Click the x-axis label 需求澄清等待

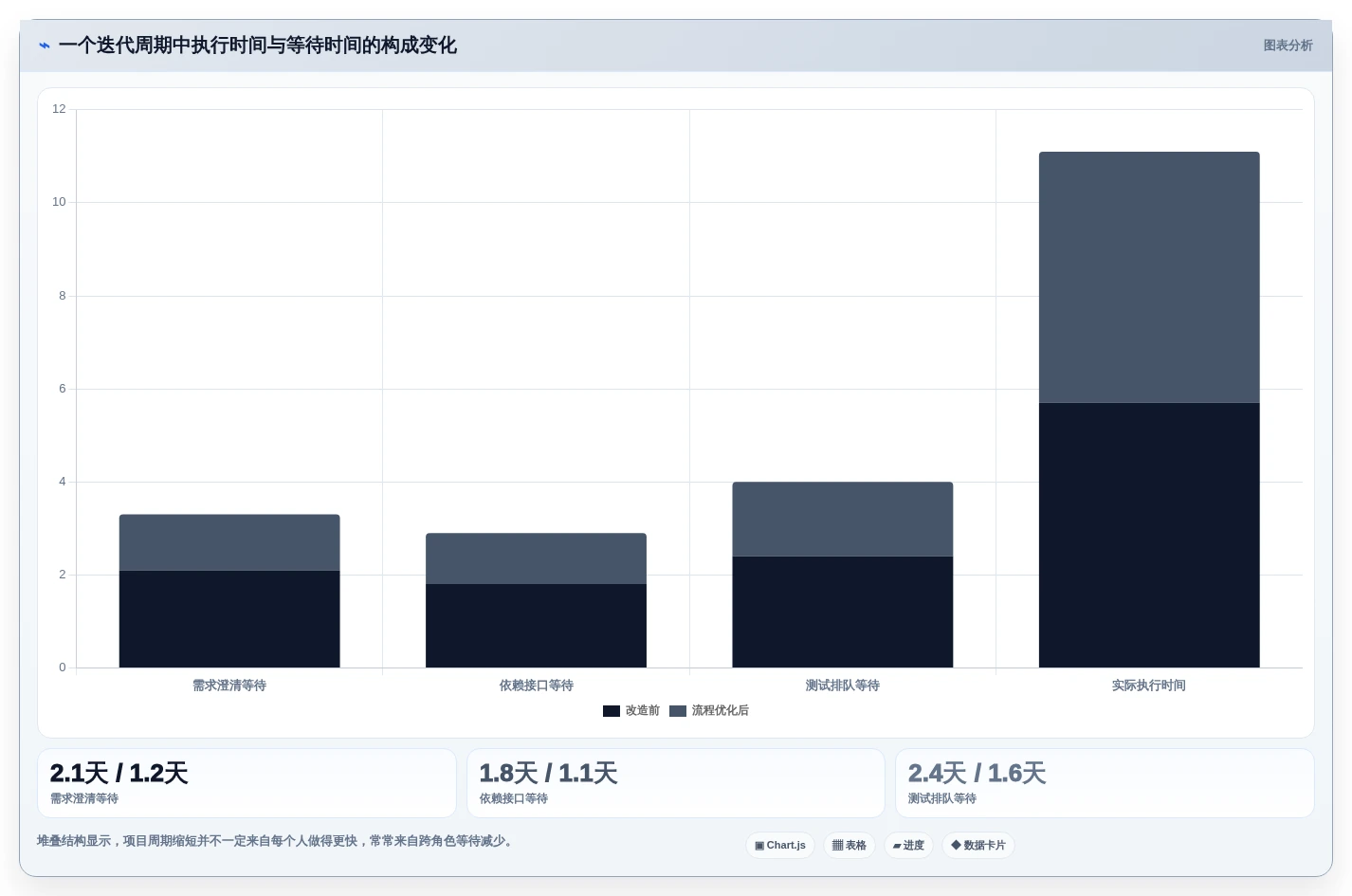(x=229, y=686)
